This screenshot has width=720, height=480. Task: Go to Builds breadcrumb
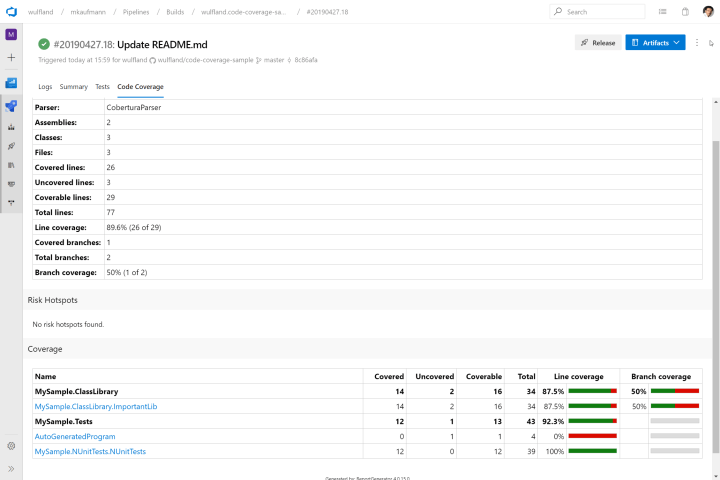(x=175, y=12)
